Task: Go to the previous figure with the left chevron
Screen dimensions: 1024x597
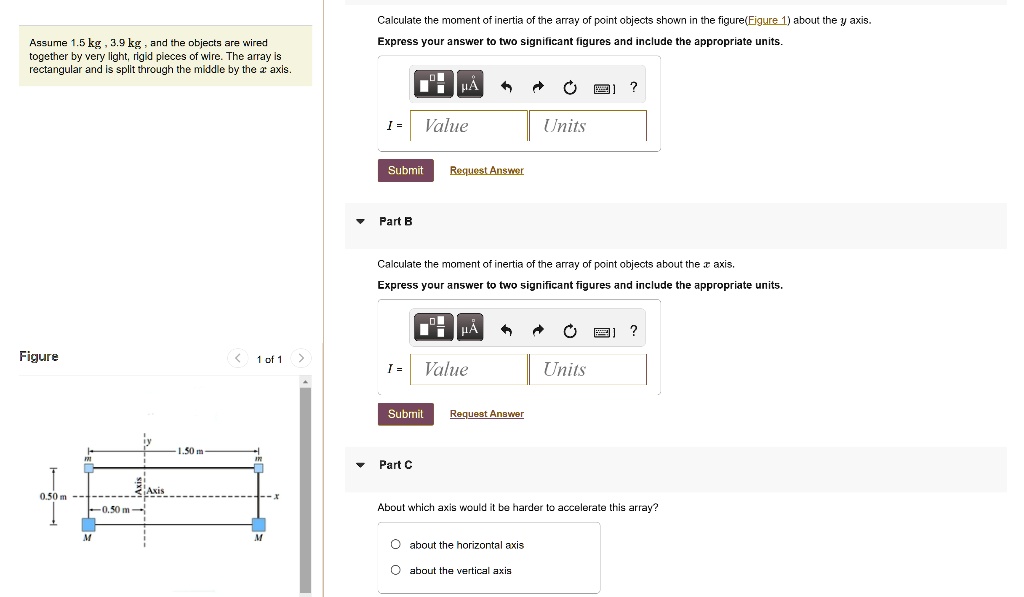Action: tap(237, 359)
